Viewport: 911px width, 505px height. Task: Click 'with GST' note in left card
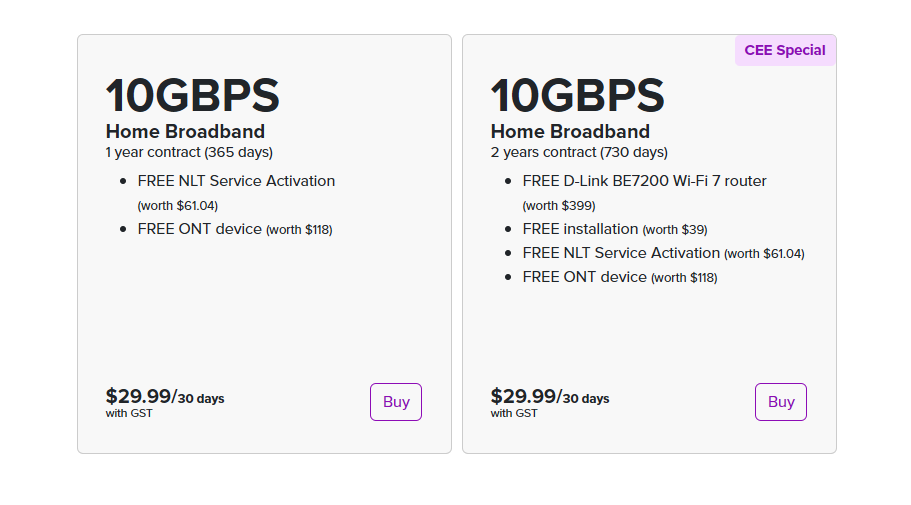(129, 414)
